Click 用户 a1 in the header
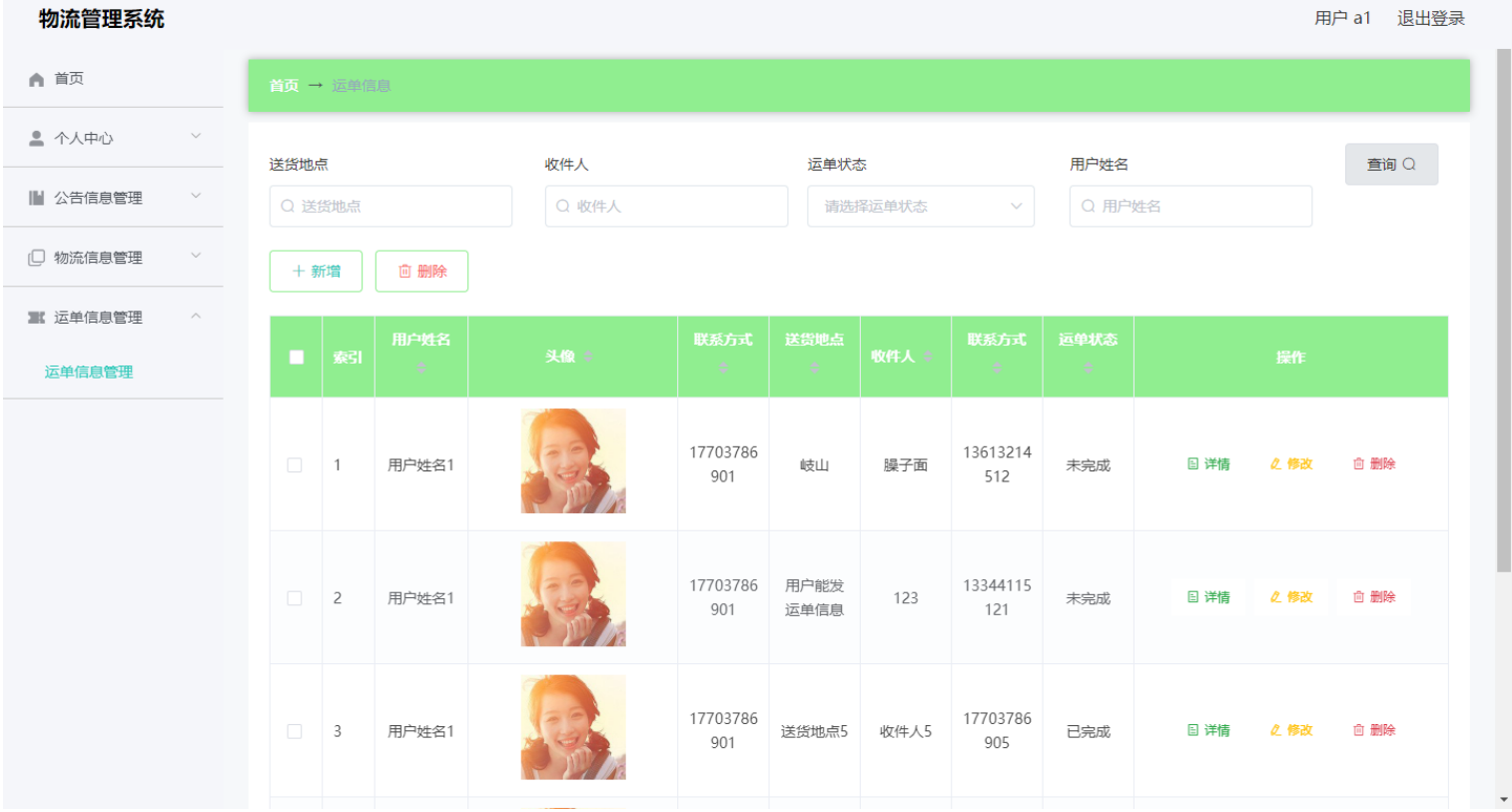Image resolution: width=1512 pixels, height=812 pixels. click(x=1342, y=18)
